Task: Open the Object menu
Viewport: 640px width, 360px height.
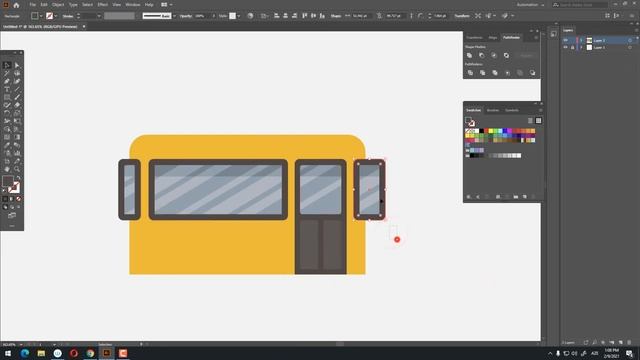Action: [58, 4]
